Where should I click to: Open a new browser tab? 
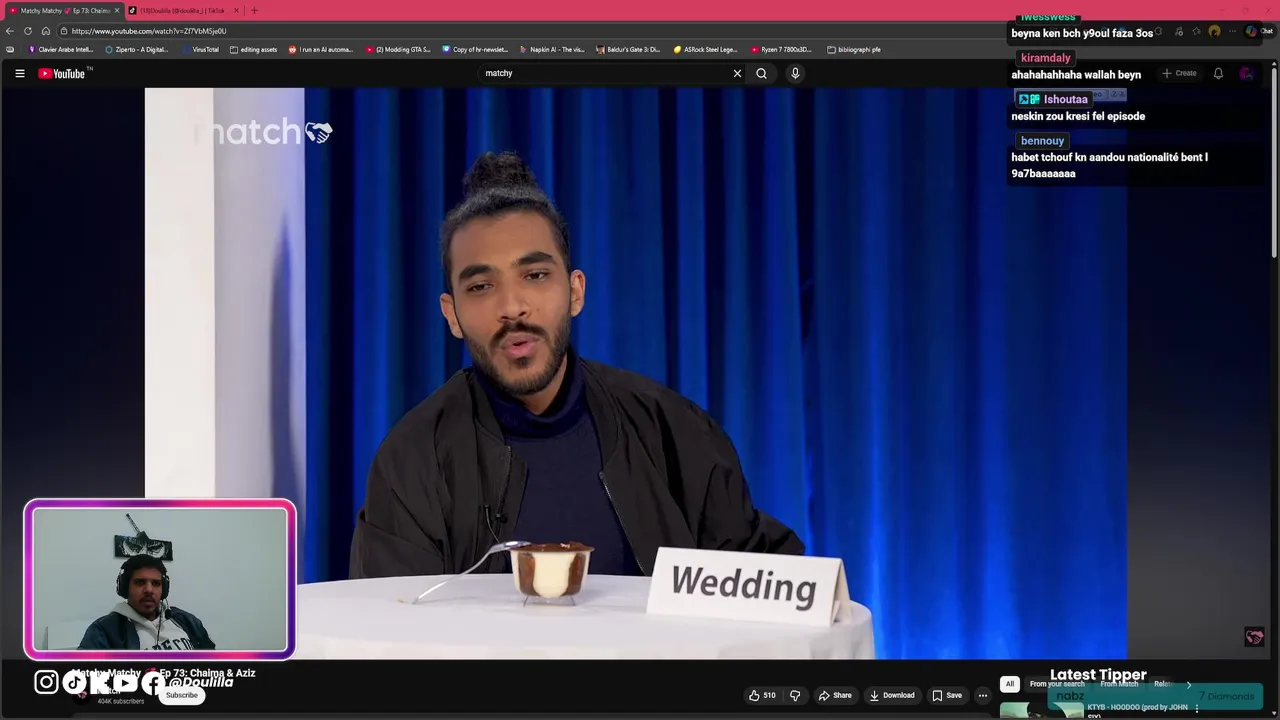pyautogui.click(x=254, y=11)
